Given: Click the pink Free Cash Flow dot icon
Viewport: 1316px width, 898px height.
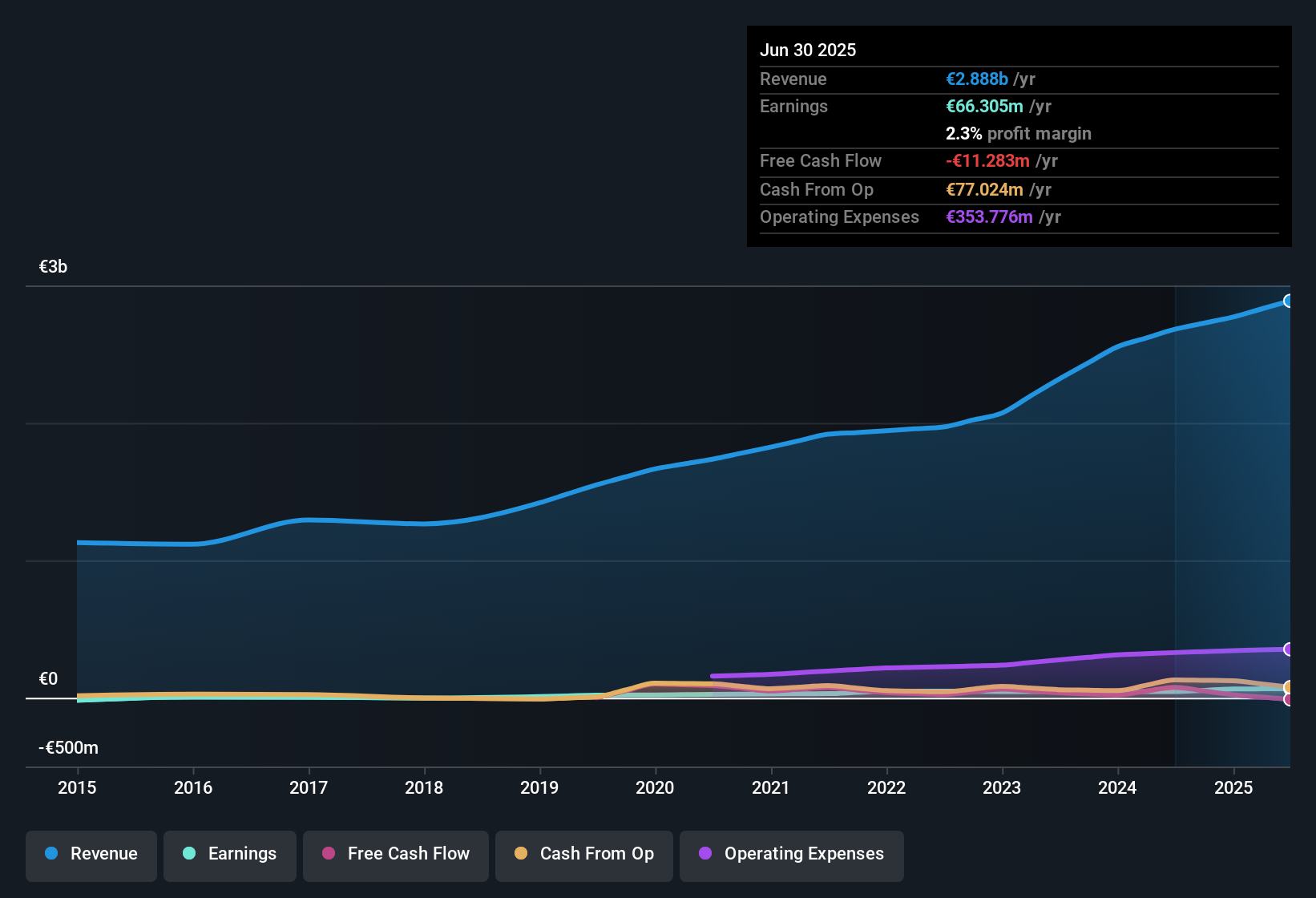Looking at the screenshot, I should coord(328,854).
